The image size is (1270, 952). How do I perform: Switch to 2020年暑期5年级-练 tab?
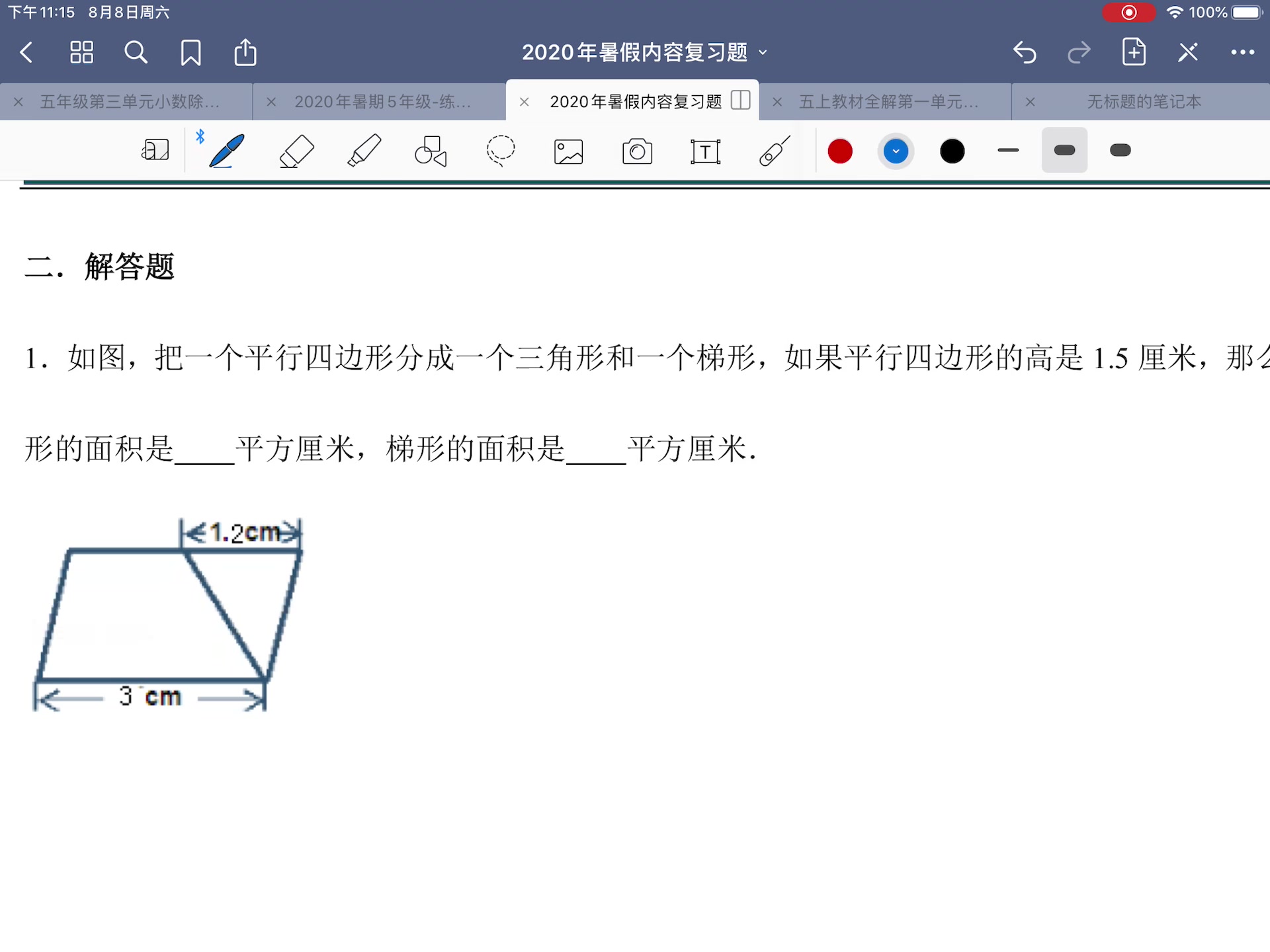coord(382,102)
